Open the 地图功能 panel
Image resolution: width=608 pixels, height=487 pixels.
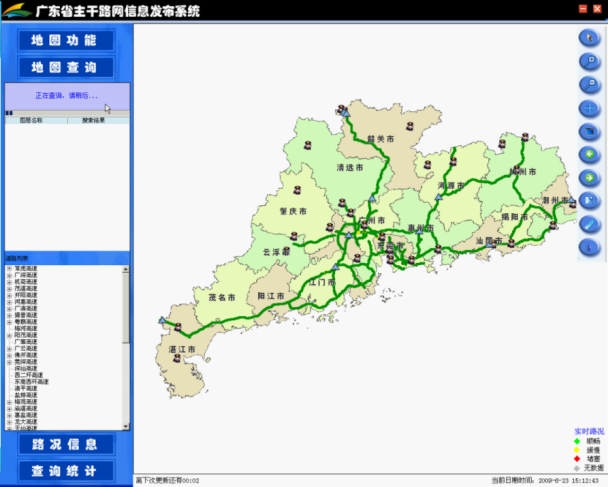tap(64, 41)
